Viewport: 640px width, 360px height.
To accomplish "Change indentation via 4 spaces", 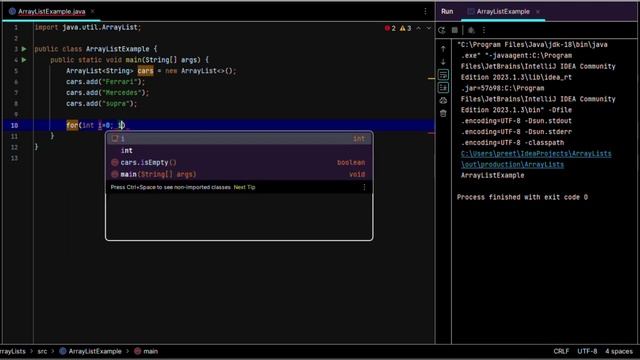I will pos(619,351).
